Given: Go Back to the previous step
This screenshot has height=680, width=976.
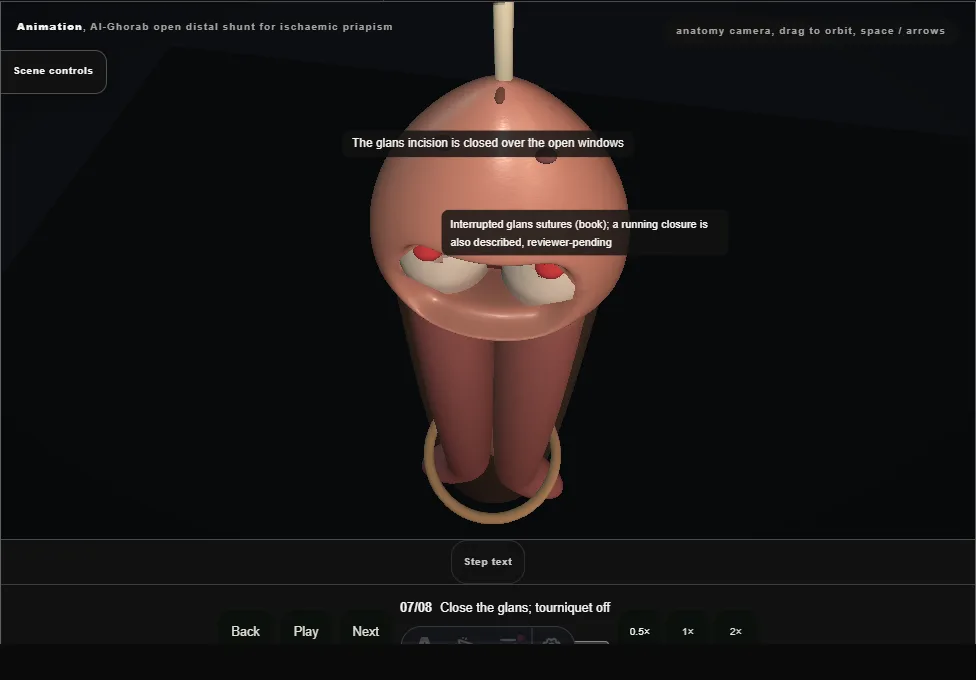Looking at the screenshot, I should 245,631.
